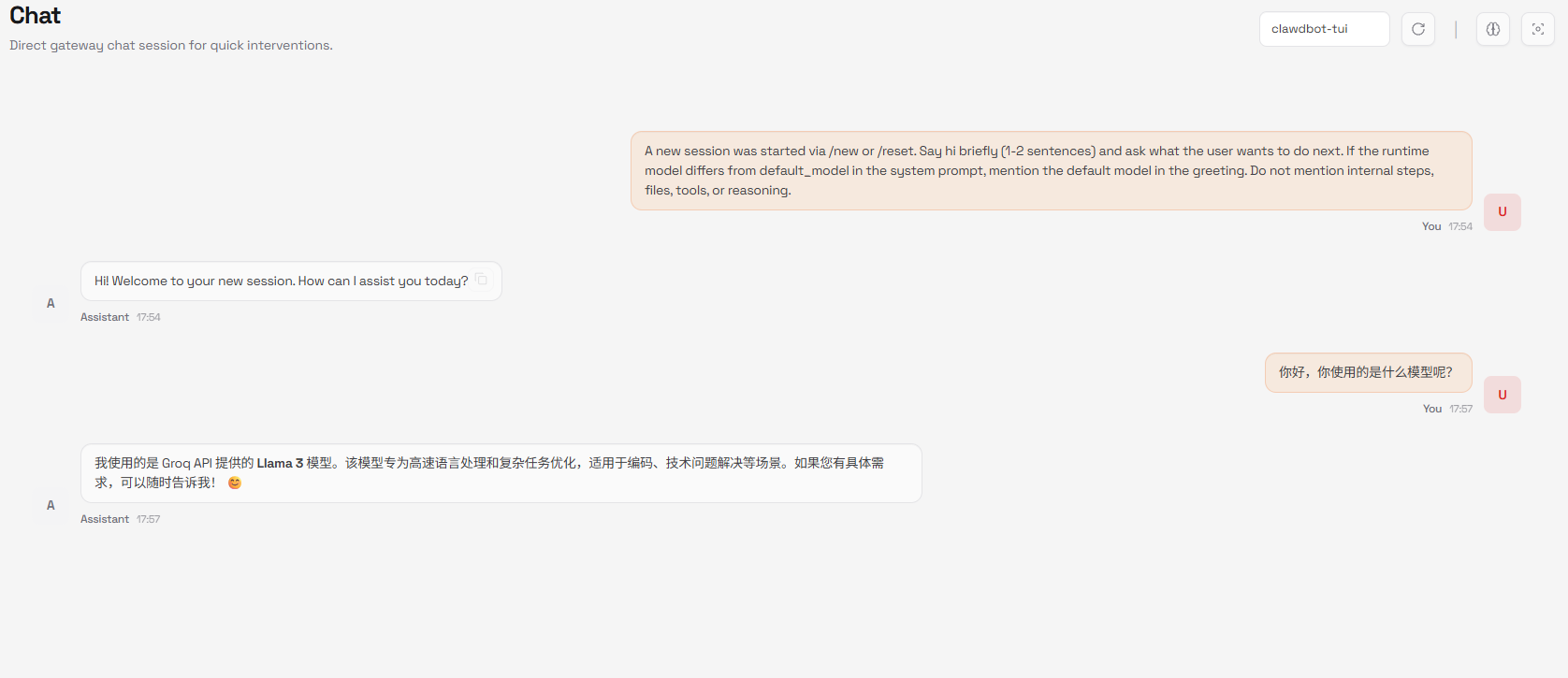The image size is (1568, 678).
Task: Click 'Direct gateway chat session for quick interventions.' subtitle
Action: click(171, 45)
